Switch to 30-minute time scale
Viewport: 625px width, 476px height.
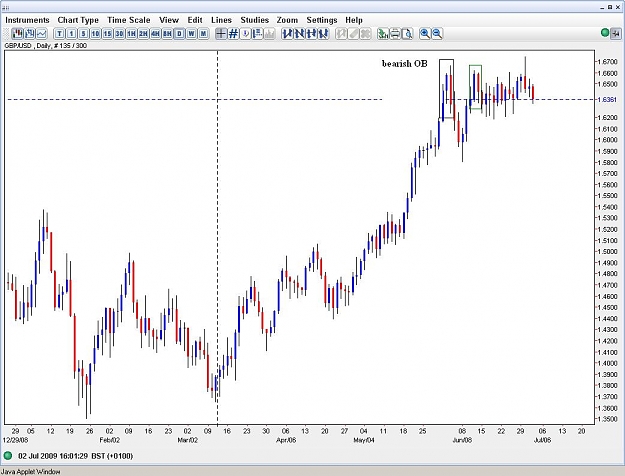pyautogui.click(x=119, y=34)
